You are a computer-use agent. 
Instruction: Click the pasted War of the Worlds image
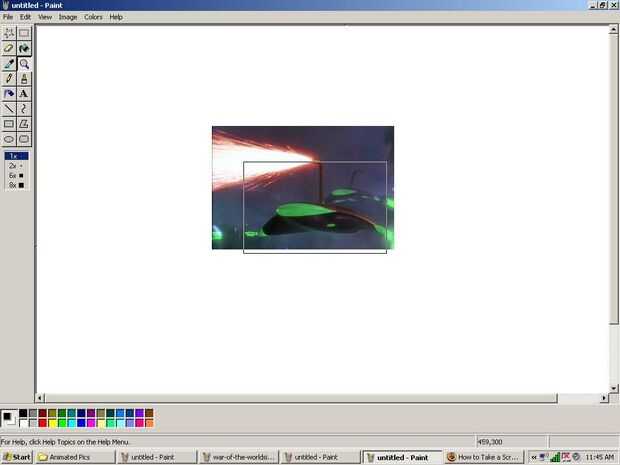[x=303, y=188]
